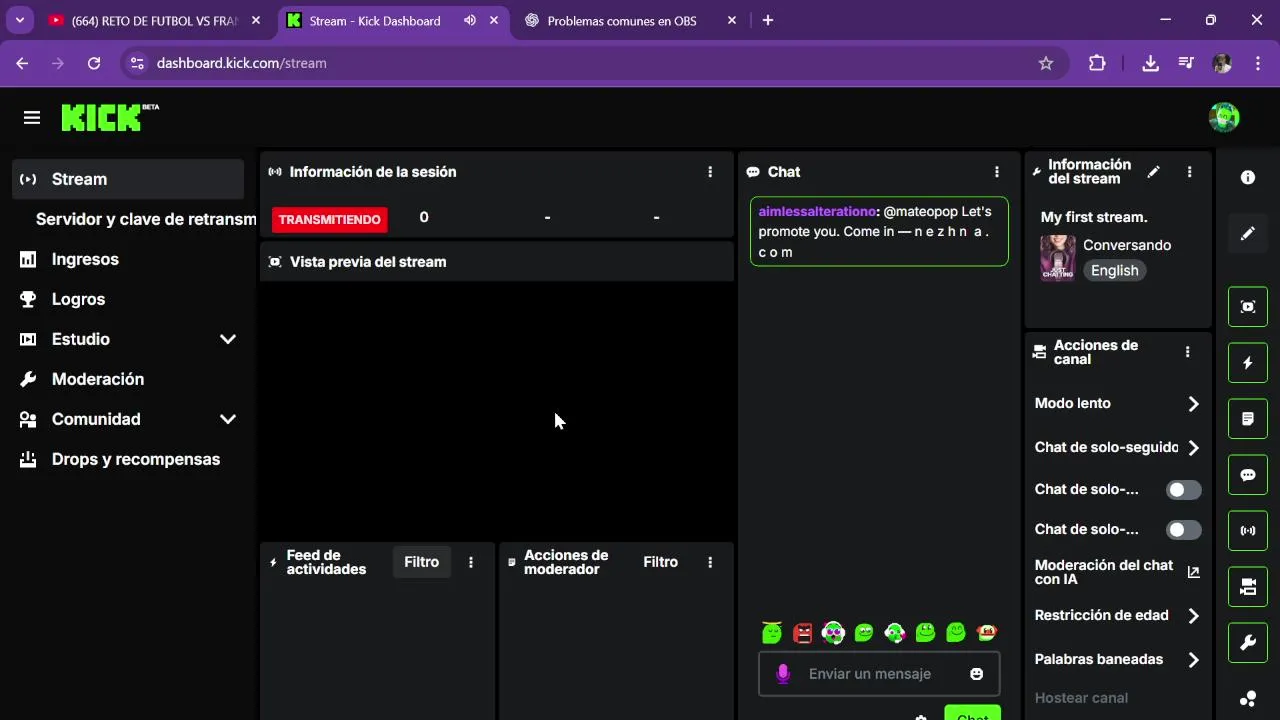The image size is (1280, 720).
Task: Toggle first Chat de solo-... switch
Action: tap(1184, 490)
